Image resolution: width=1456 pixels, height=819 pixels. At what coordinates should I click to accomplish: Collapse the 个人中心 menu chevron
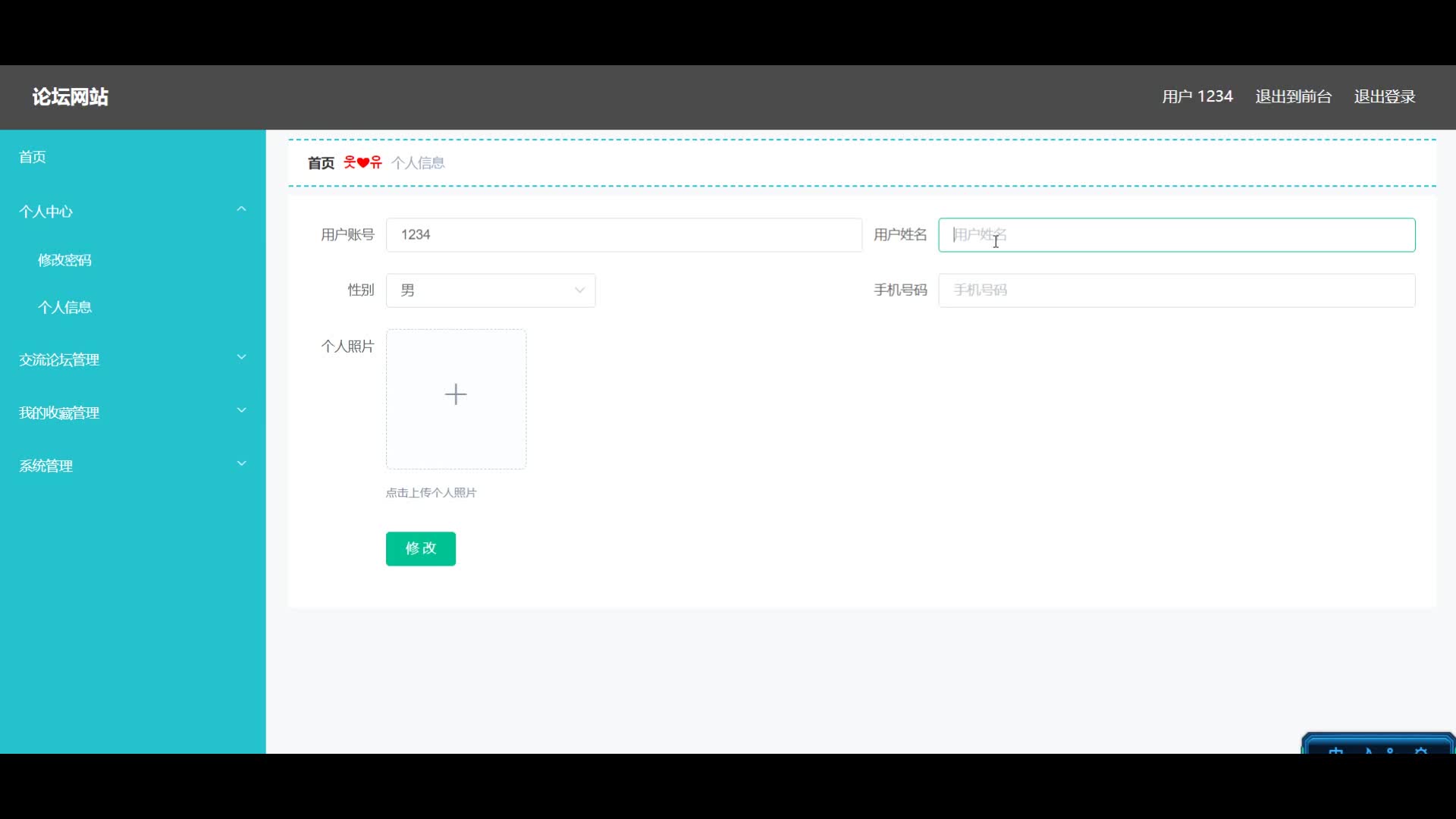coord(242,209)
